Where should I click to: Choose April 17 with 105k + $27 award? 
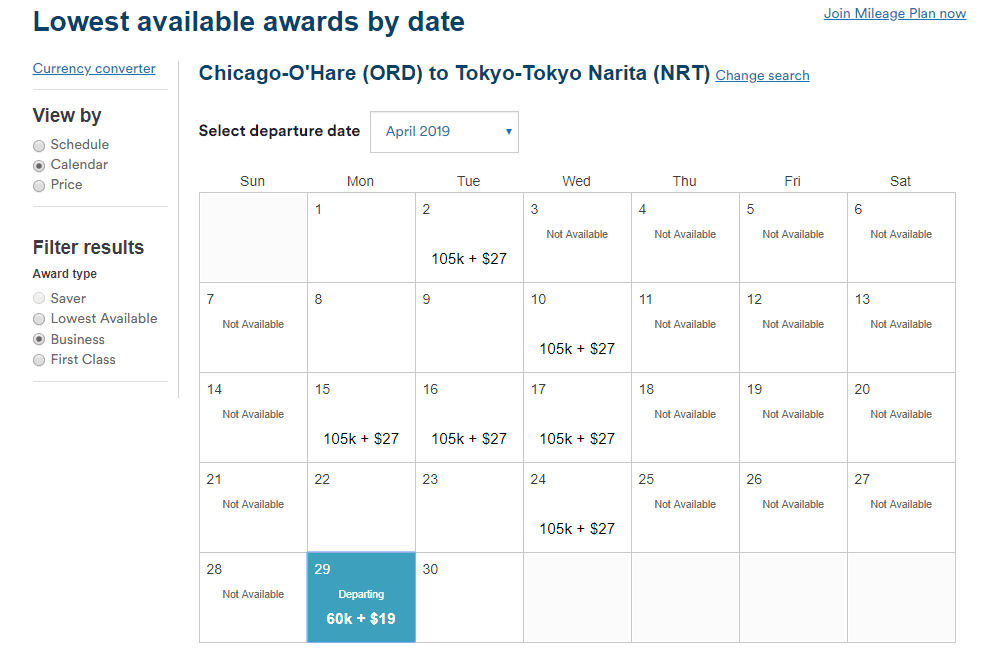(577, 417)
